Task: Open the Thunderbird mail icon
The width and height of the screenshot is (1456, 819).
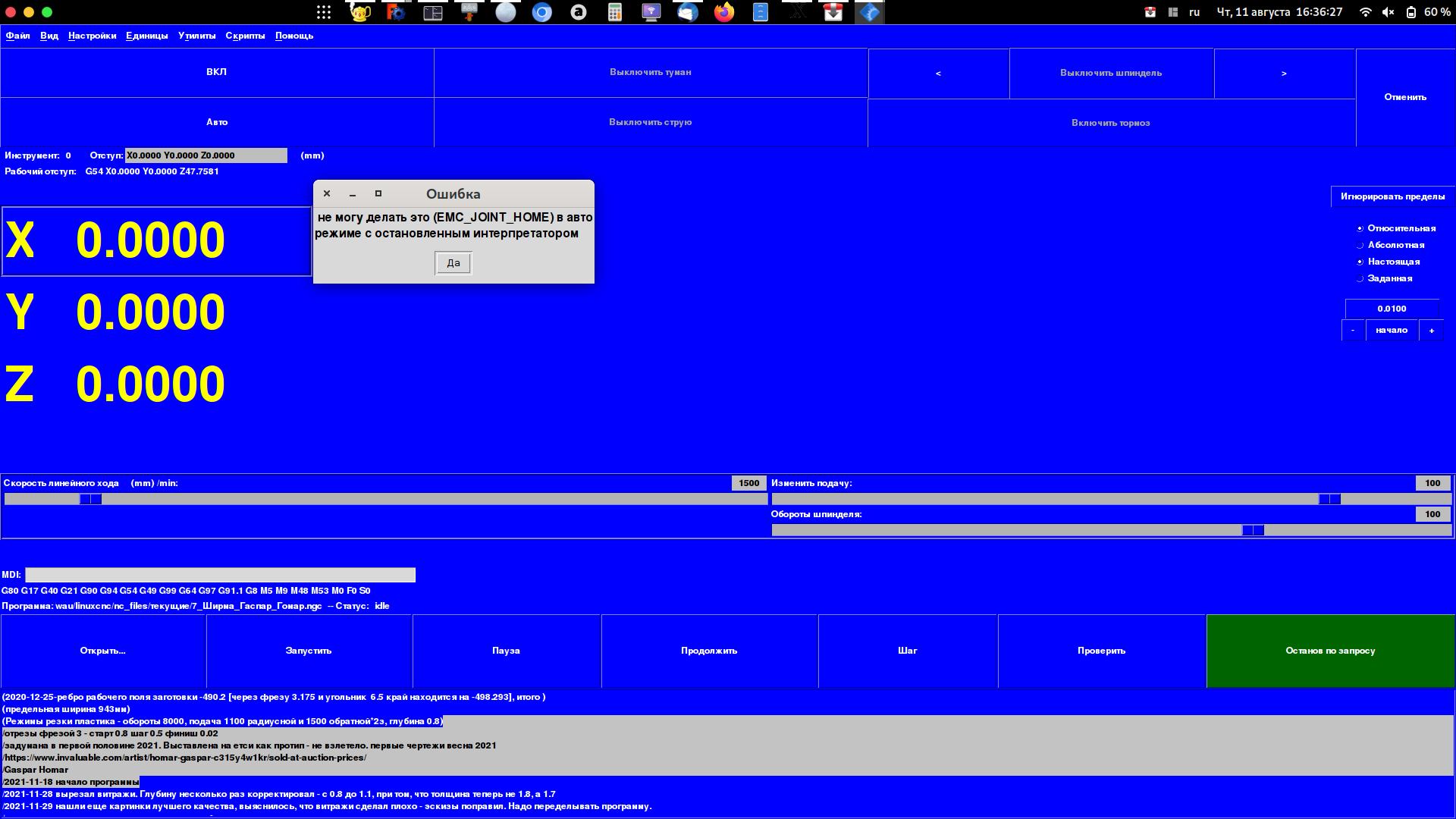Action: tap(688, 12)
